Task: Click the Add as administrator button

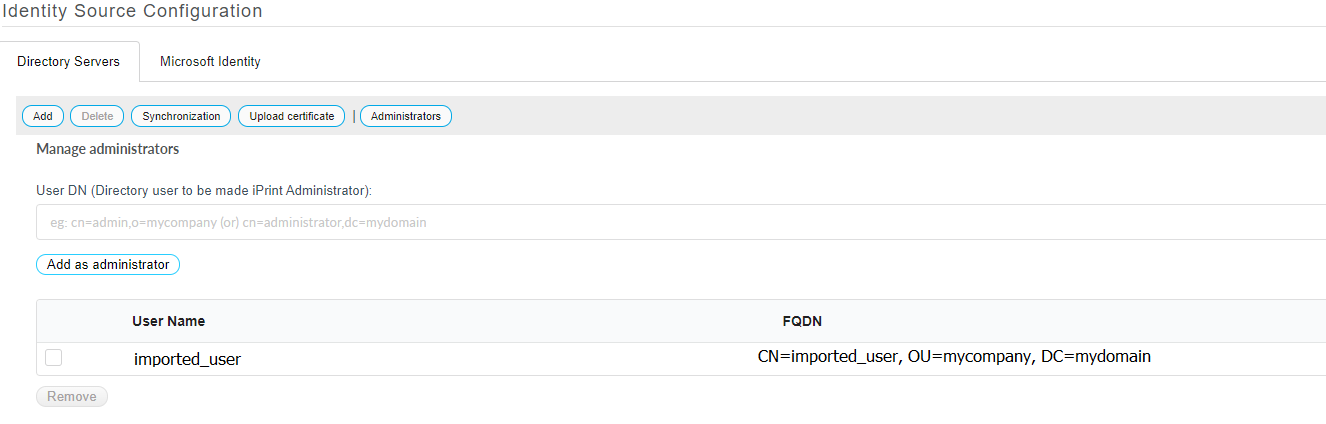Action: (x=108, y=265)
